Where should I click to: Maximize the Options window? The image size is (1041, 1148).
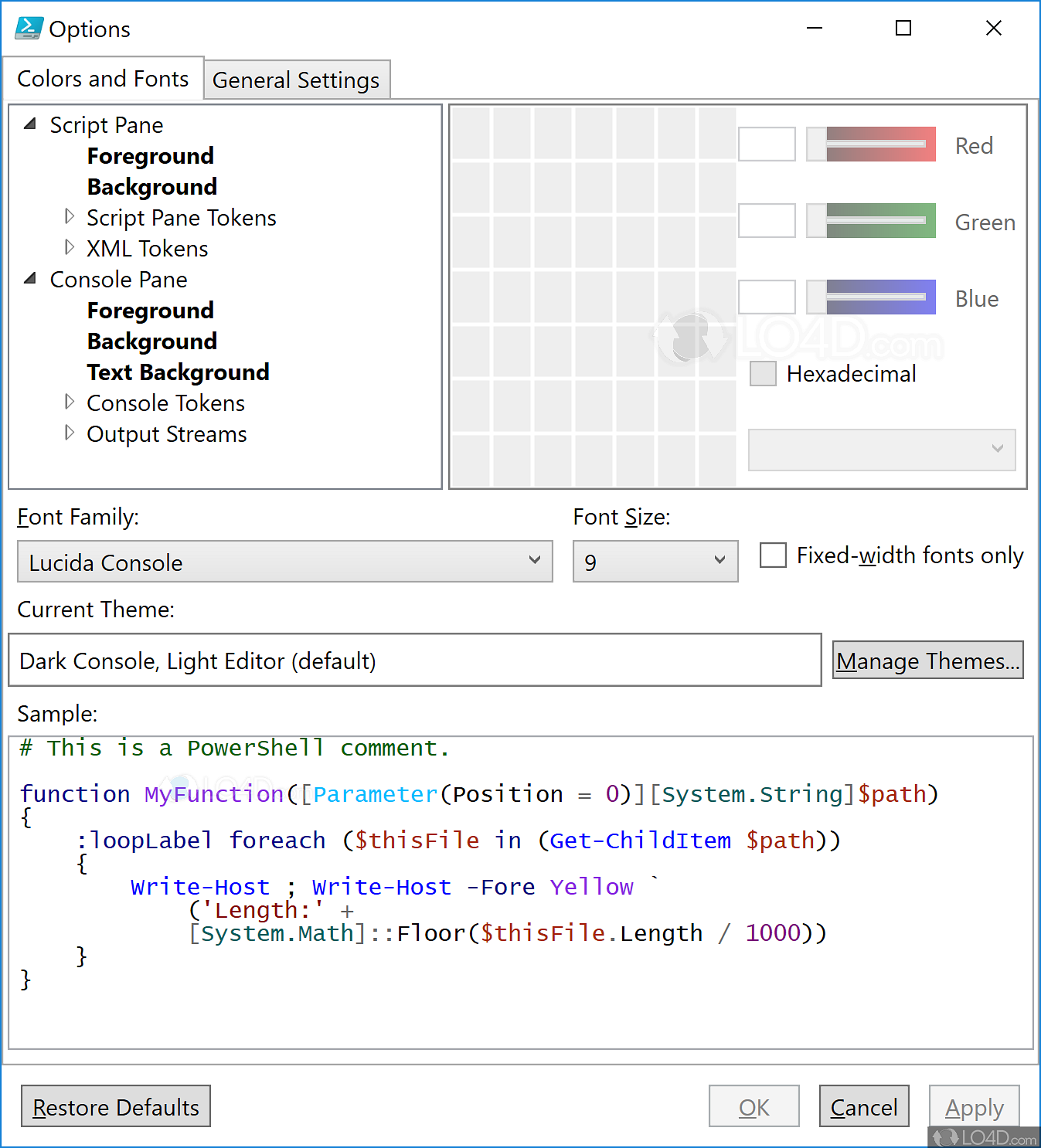coord(903,28)
